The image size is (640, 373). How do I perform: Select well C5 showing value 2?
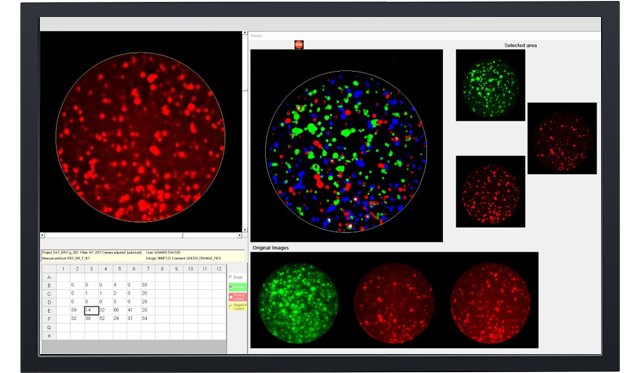tap(120, 293)
